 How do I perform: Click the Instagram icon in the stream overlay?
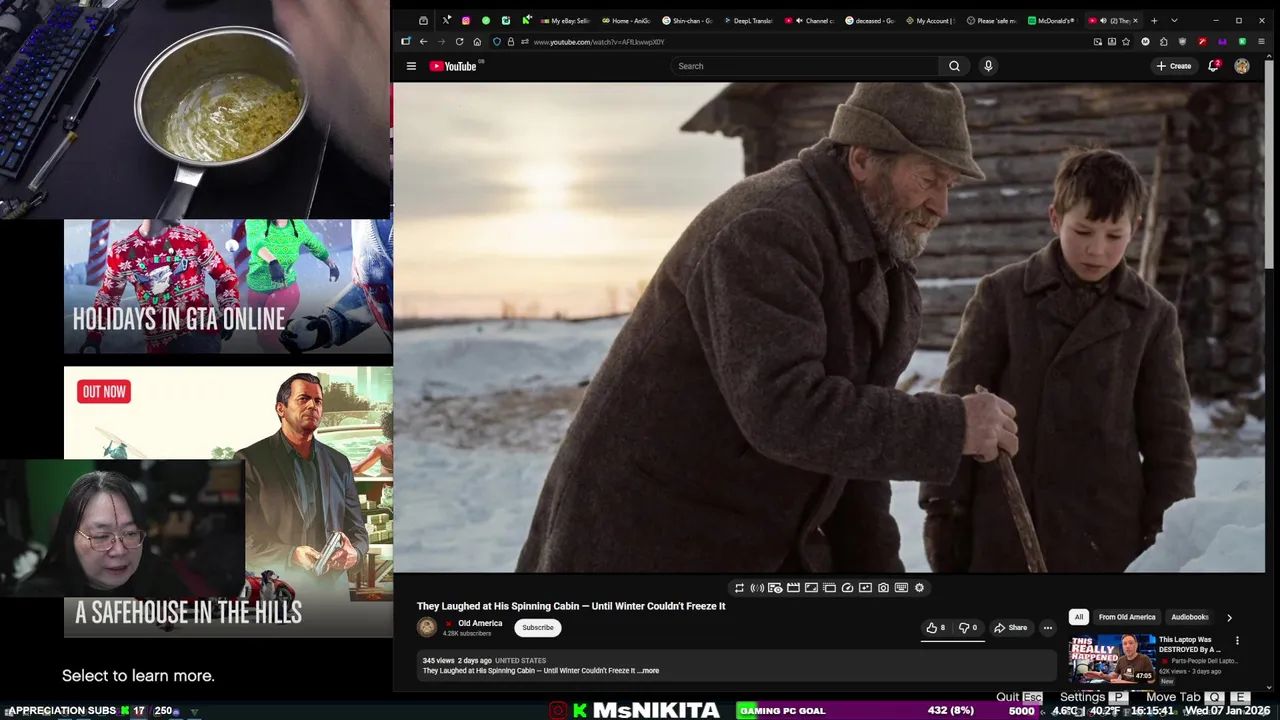click(558, 711)
